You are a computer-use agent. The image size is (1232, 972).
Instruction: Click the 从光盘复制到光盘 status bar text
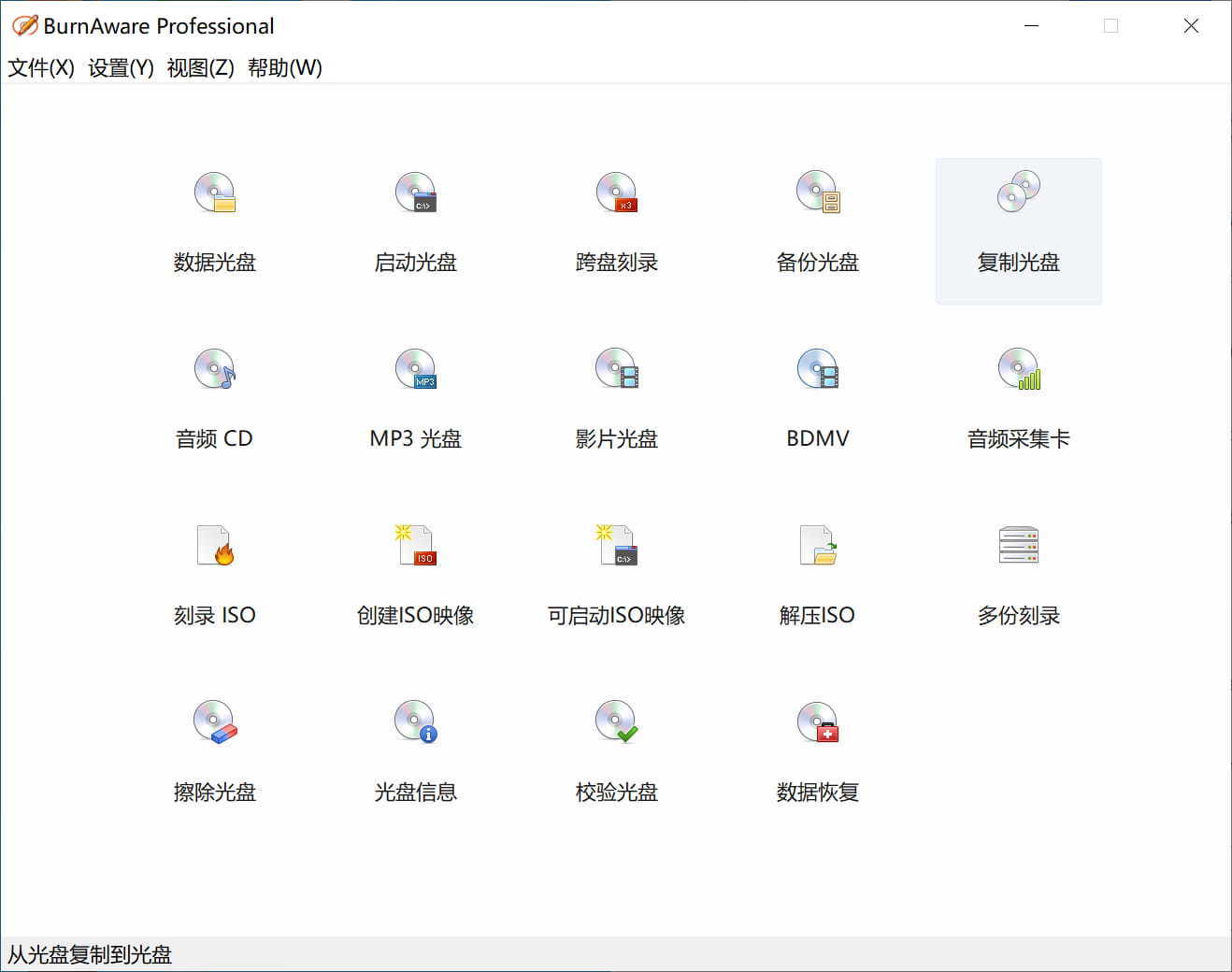[x=89, y=955]
